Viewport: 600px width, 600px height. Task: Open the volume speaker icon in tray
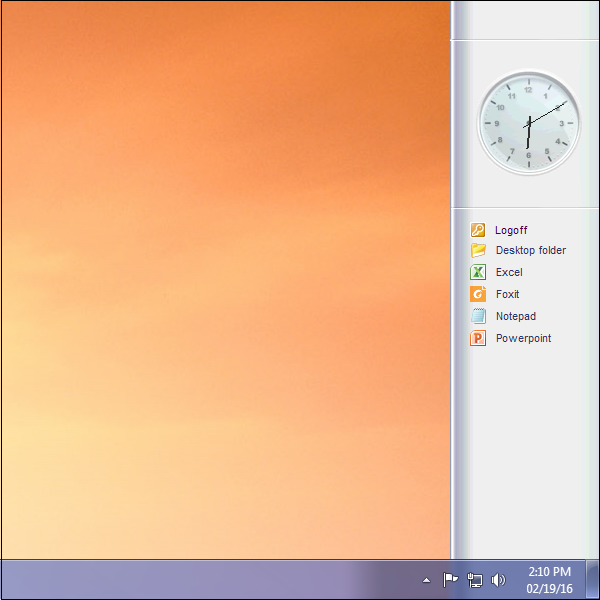tap(499, 580)
